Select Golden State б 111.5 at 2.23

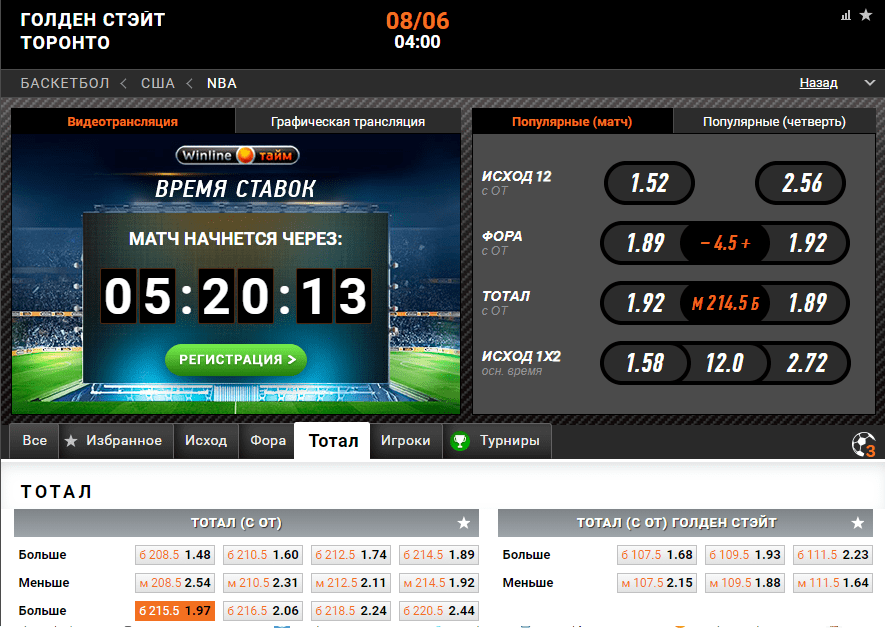[x=833, y=555]
